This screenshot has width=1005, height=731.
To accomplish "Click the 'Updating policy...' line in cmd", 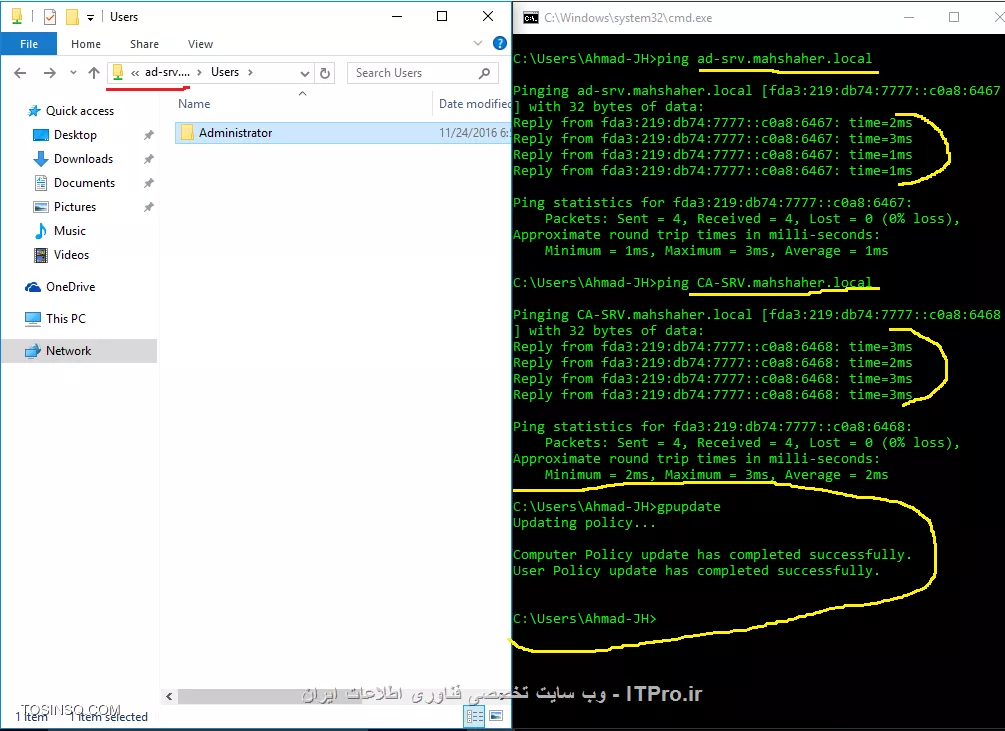I will click(x=584, y=523).
